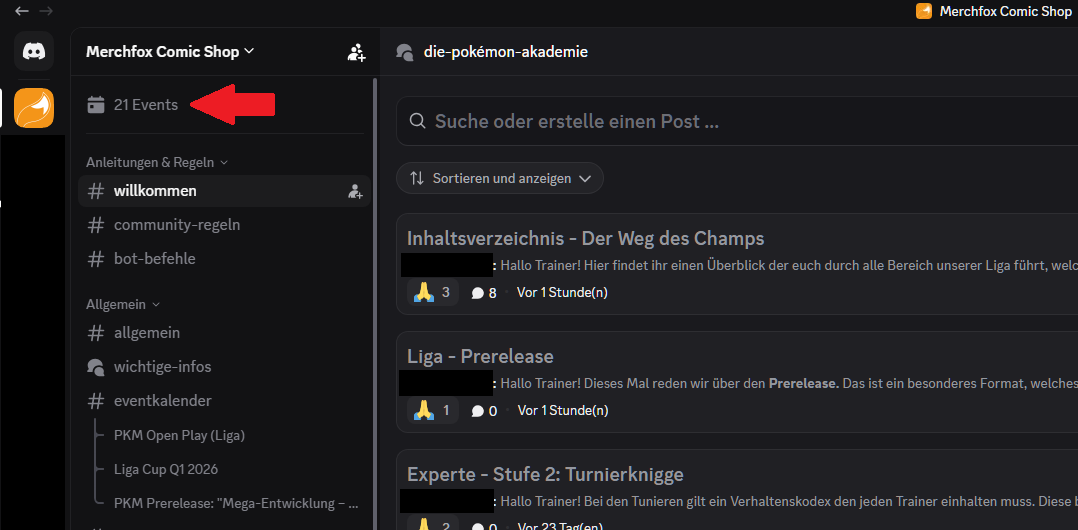Viewport: 1078px width, 530px height.
Task: Open the Experte - Stufe 2: Turnierknigge post
Action: tap(545, 474)
